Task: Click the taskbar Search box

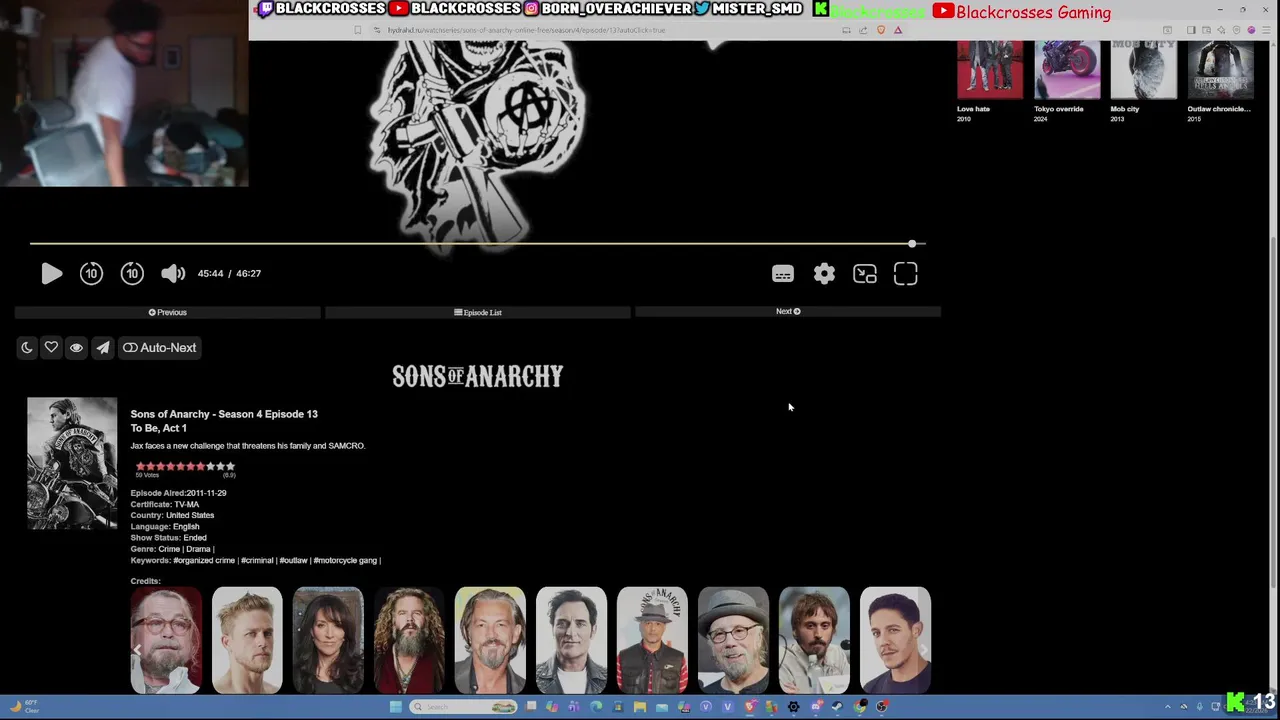Action: click(463, 707)
